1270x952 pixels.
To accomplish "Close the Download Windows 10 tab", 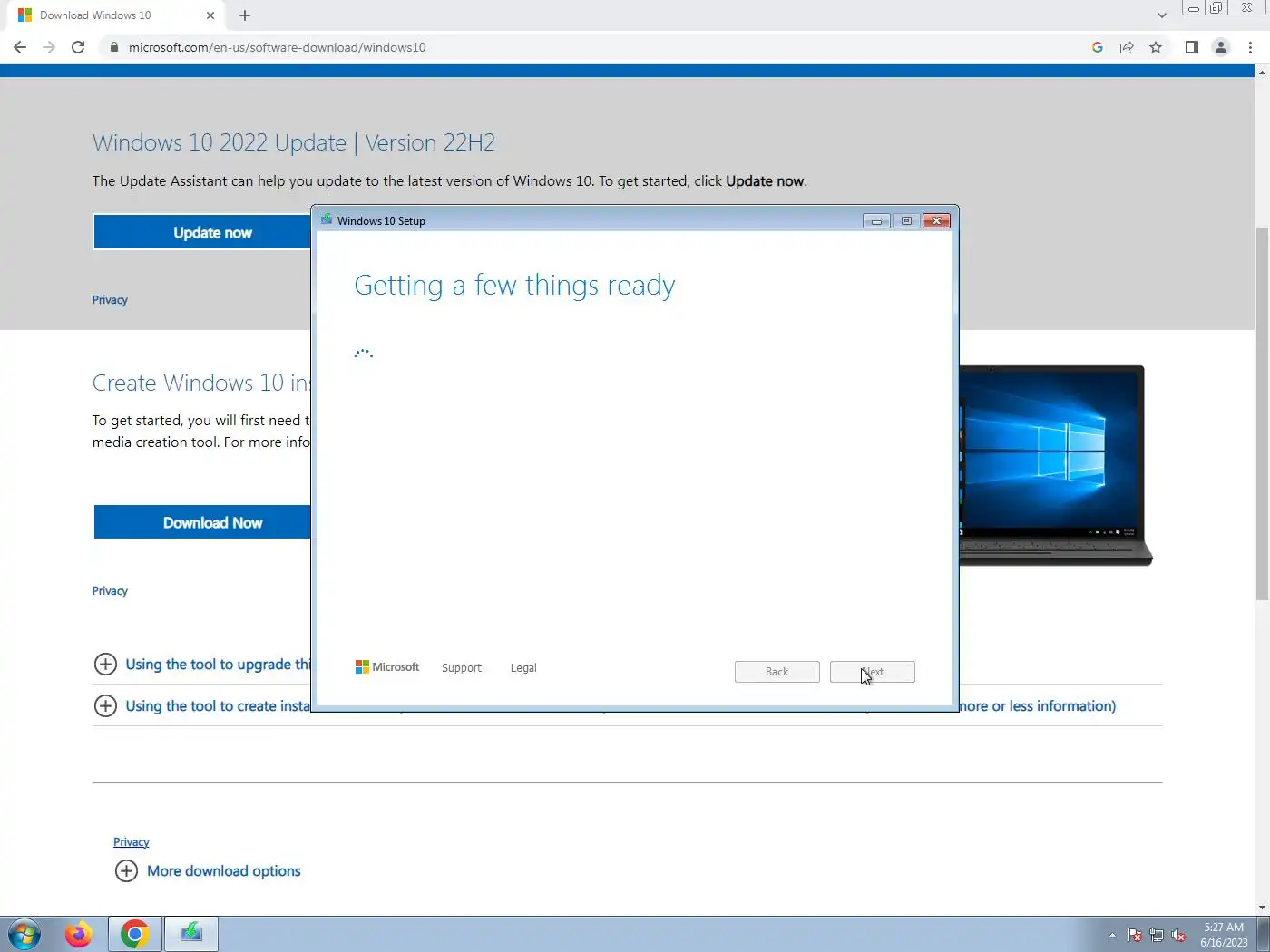I will 210,15.
